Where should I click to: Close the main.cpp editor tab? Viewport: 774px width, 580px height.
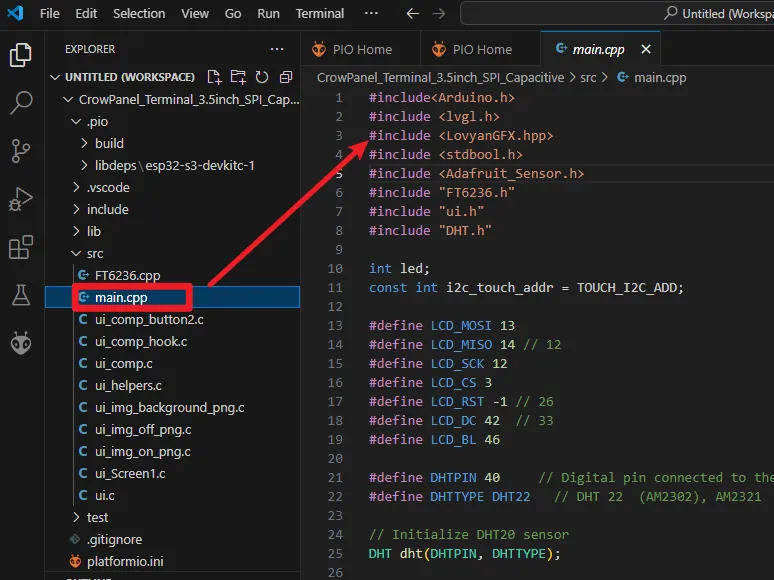point(646,49)
